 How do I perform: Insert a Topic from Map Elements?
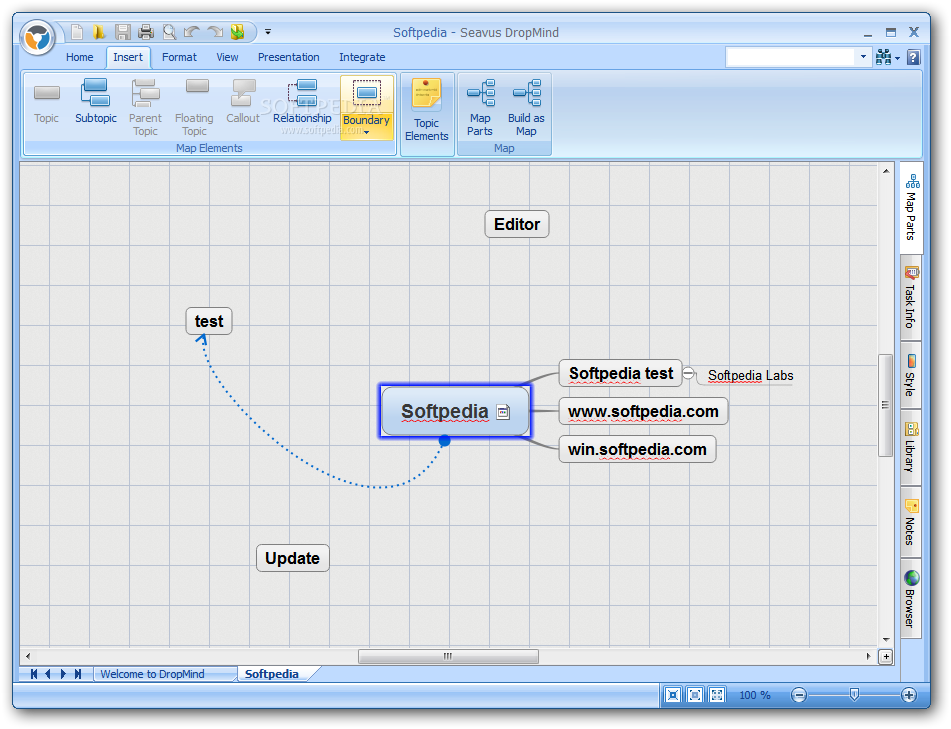point(47,101)
